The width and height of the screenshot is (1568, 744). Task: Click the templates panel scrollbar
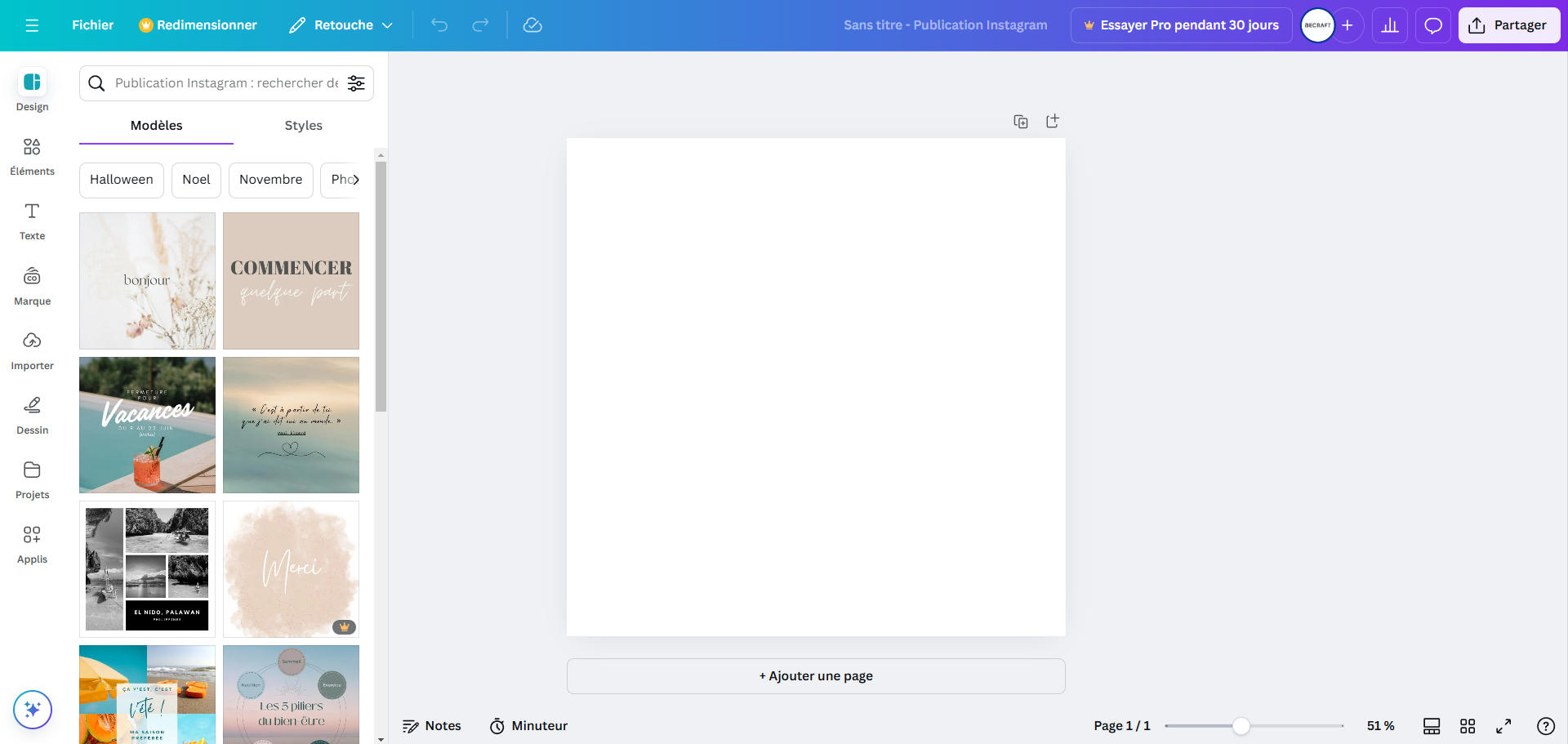pyautogui.click(x=381, y=286)
